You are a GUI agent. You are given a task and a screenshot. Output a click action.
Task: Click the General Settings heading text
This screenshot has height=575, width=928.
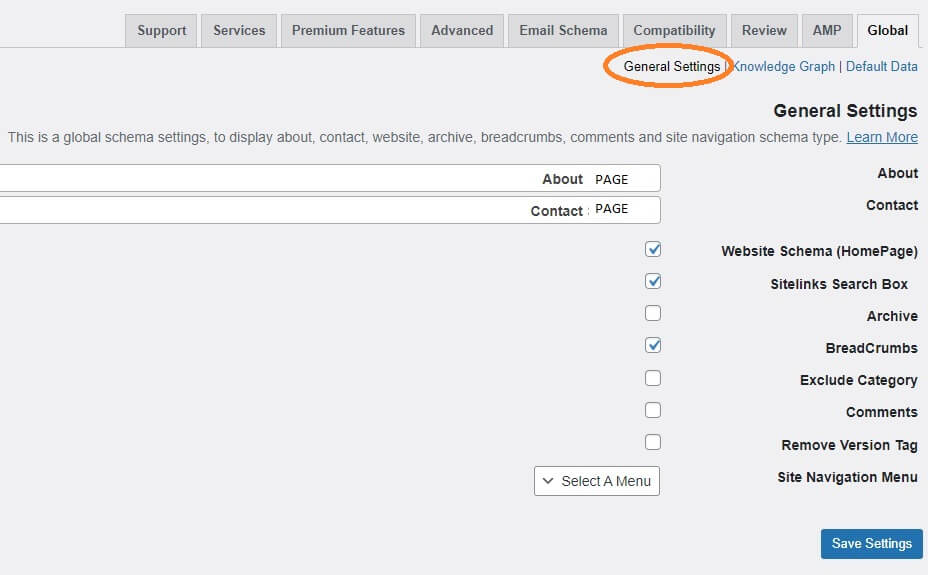tap(845, 111)
